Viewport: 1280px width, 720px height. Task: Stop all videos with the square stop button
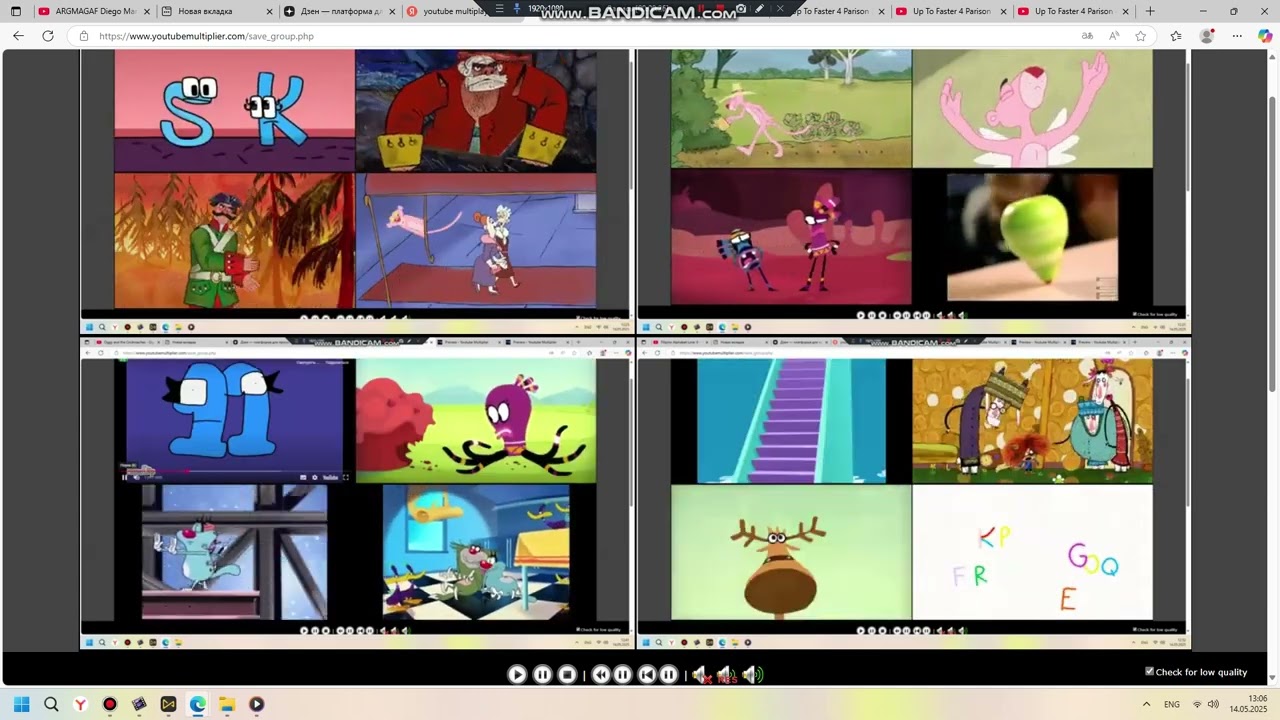(567, 675)
